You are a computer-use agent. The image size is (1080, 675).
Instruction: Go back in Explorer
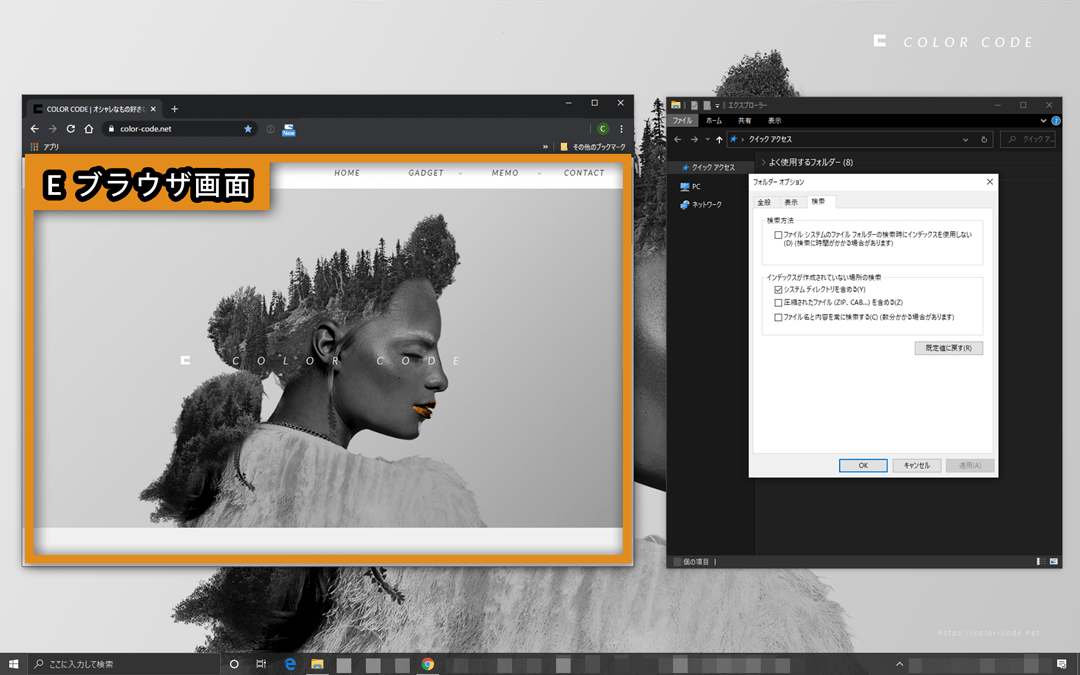tap(678, 139)
